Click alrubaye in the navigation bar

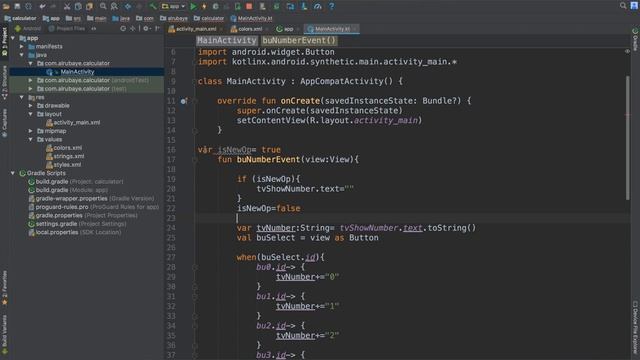click(x=174, y=18)
